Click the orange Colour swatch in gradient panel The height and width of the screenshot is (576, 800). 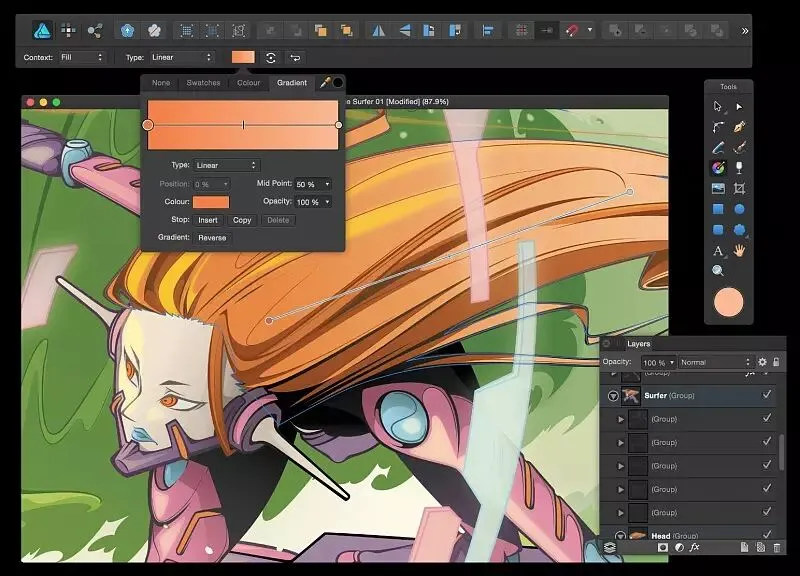[212, 202]
